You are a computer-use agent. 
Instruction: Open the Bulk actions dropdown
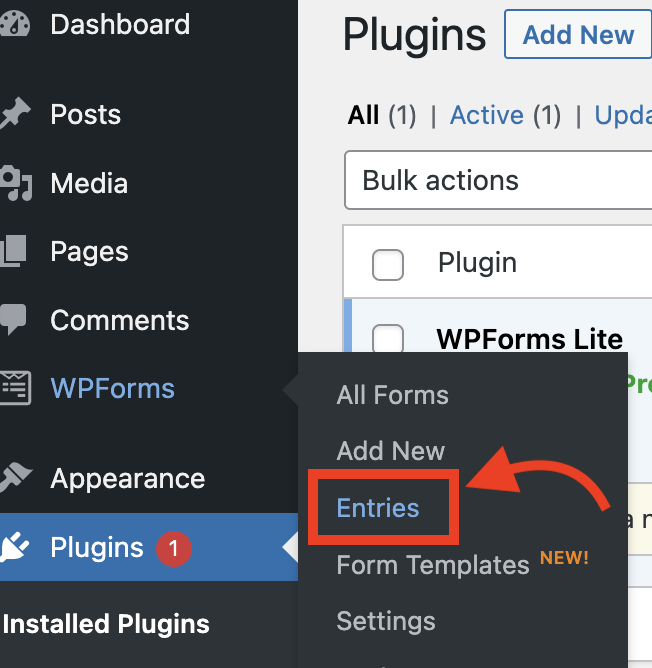[498, 180]
